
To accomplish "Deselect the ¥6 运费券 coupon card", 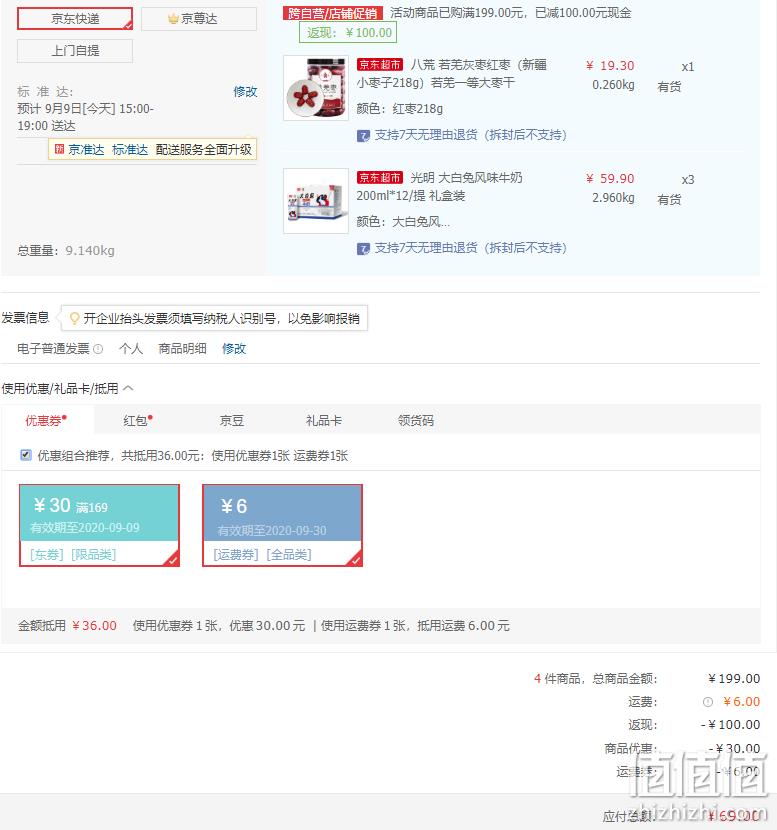I will tap(283, 526).
